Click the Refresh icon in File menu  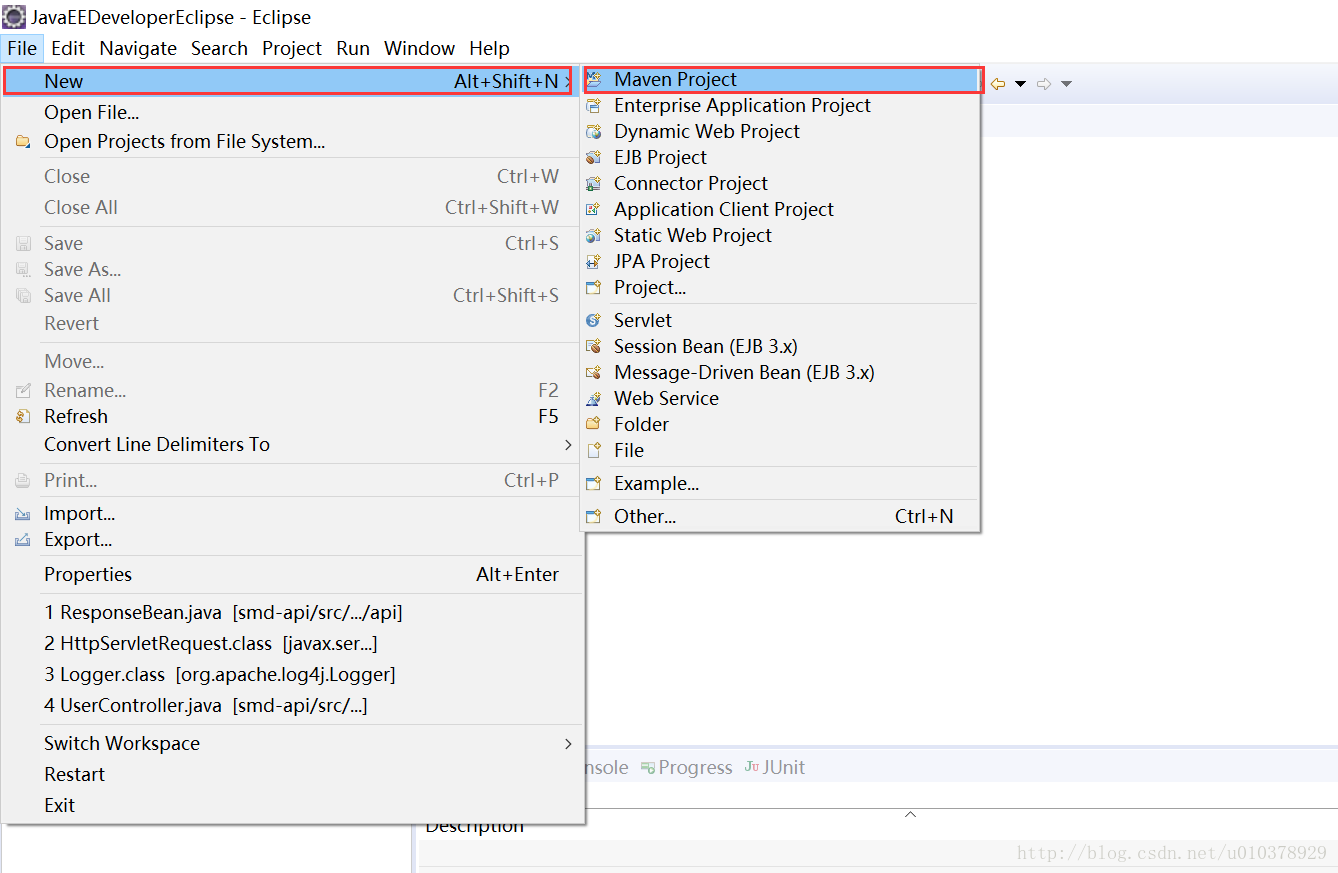tap(23, 417)
